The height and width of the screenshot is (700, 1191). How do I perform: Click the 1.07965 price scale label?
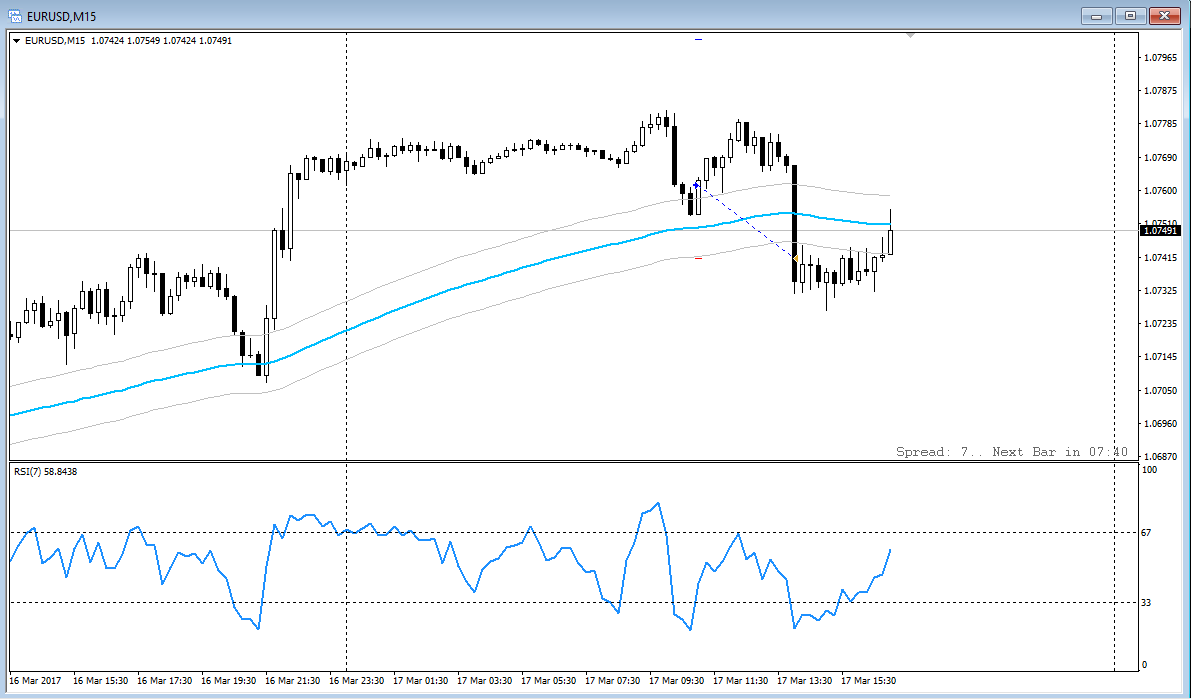(x=1161, y=58)
